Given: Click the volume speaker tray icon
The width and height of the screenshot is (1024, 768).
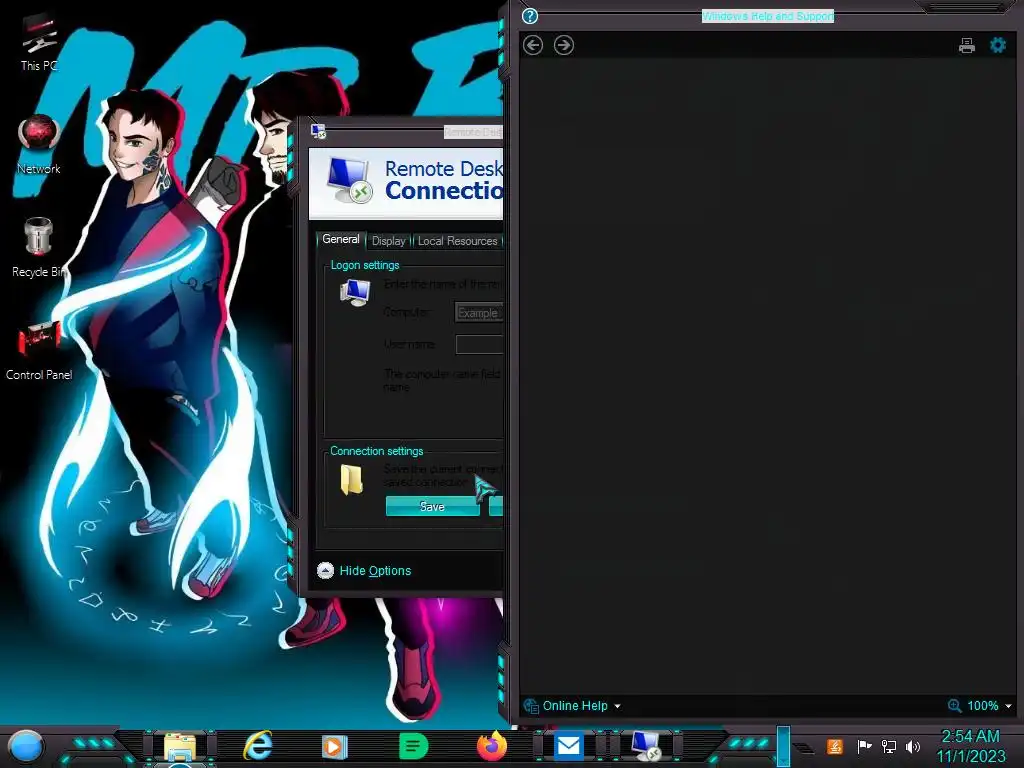Looking at the screenshot, I should (913, 746).
